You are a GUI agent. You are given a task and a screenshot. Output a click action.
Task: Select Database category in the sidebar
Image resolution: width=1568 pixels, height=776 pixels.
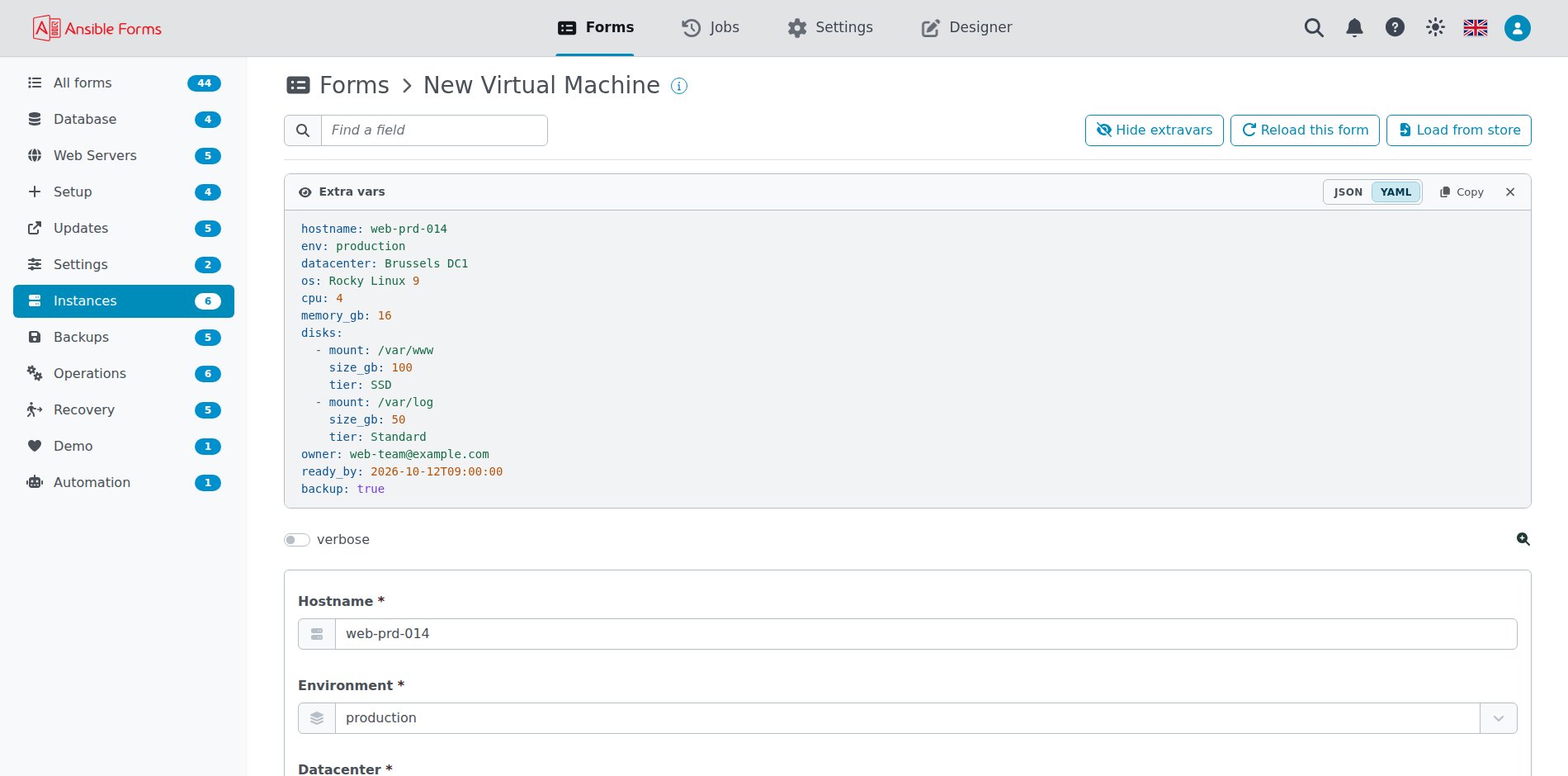pos(124,119)
